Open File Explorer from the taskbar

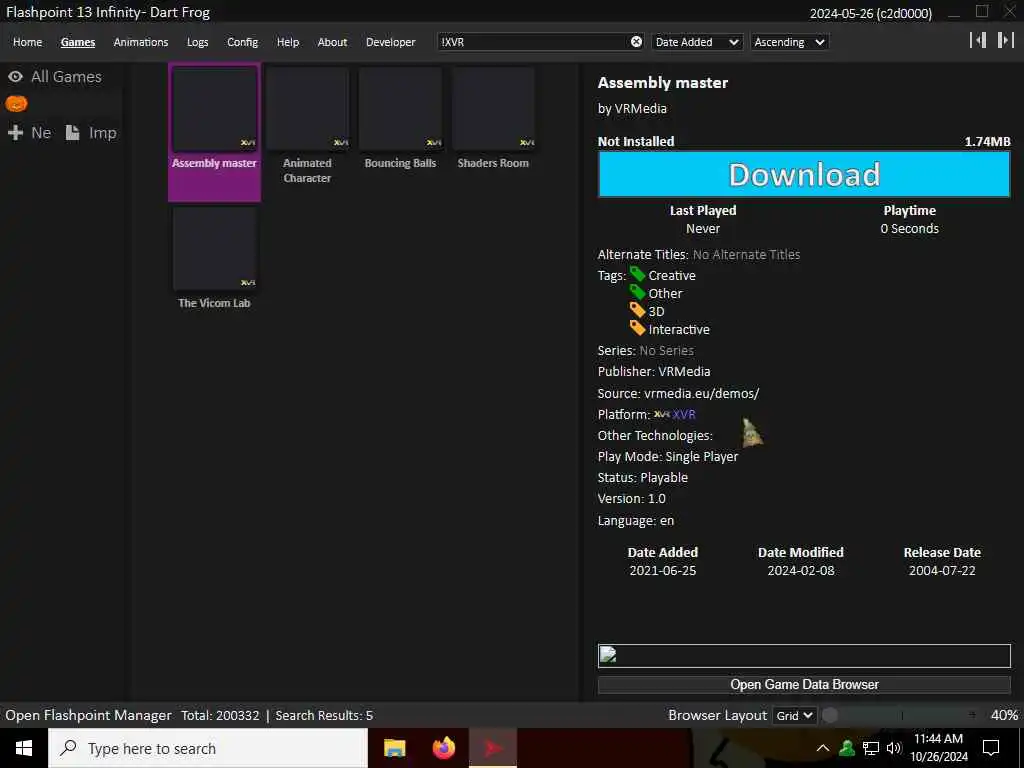[x=394, y=748]
